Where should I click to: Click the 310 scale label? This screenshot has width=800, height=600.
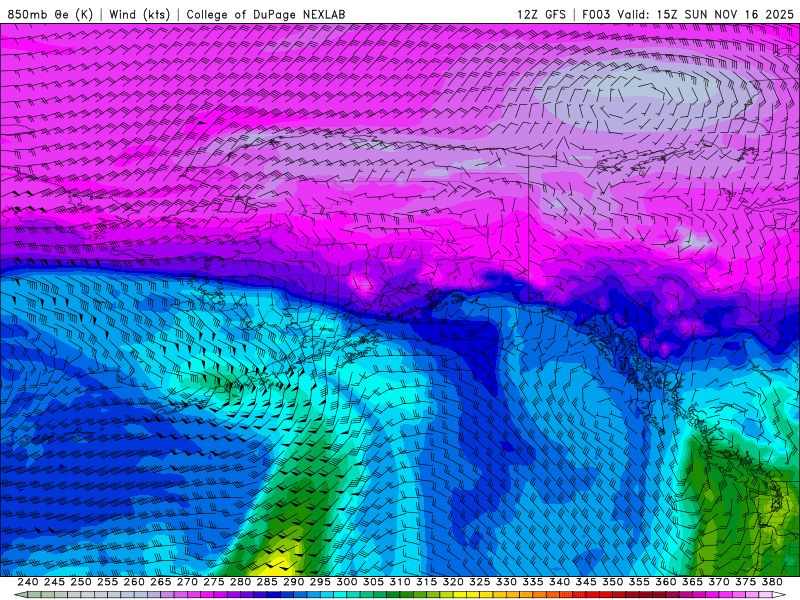click(x=399, y=582)
